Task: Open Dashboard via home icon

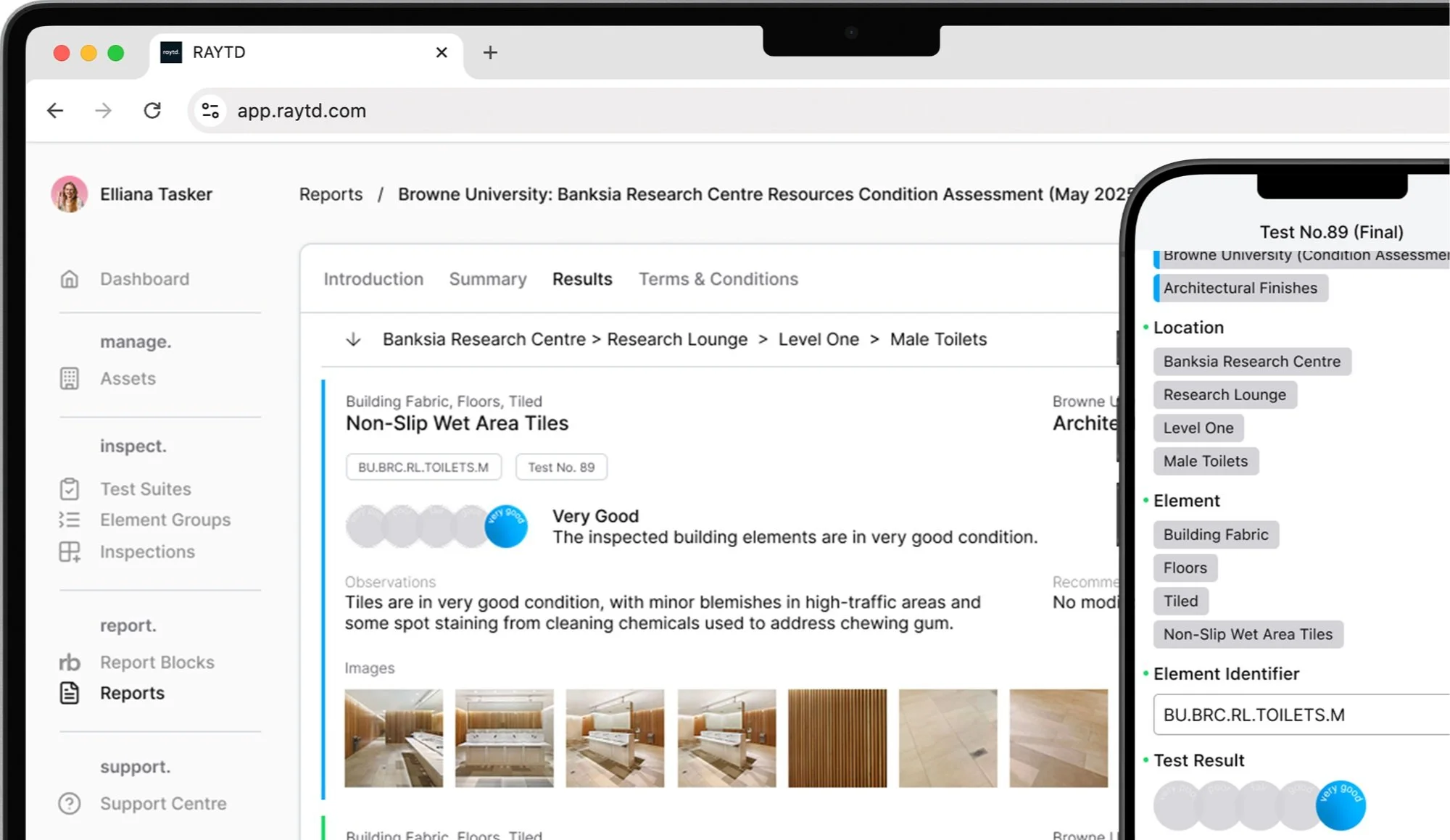Action: click(69, 279)
